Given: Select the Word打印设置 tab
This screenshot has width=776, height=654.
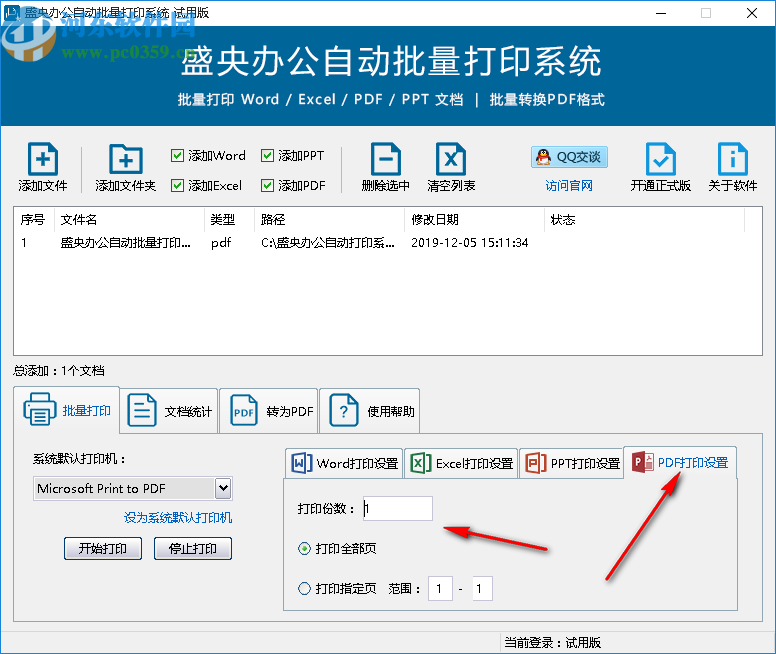Looking at the screenshot, I should 344,463.
